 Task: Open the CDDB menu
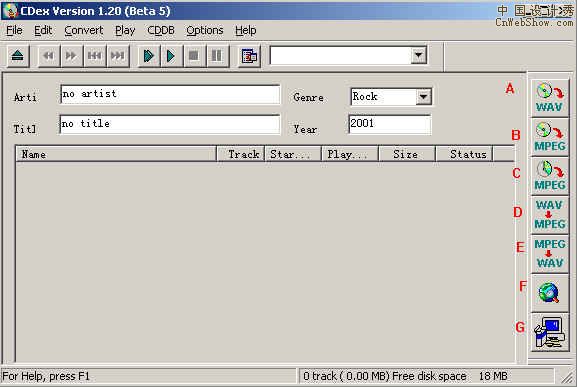click(161, 30)
